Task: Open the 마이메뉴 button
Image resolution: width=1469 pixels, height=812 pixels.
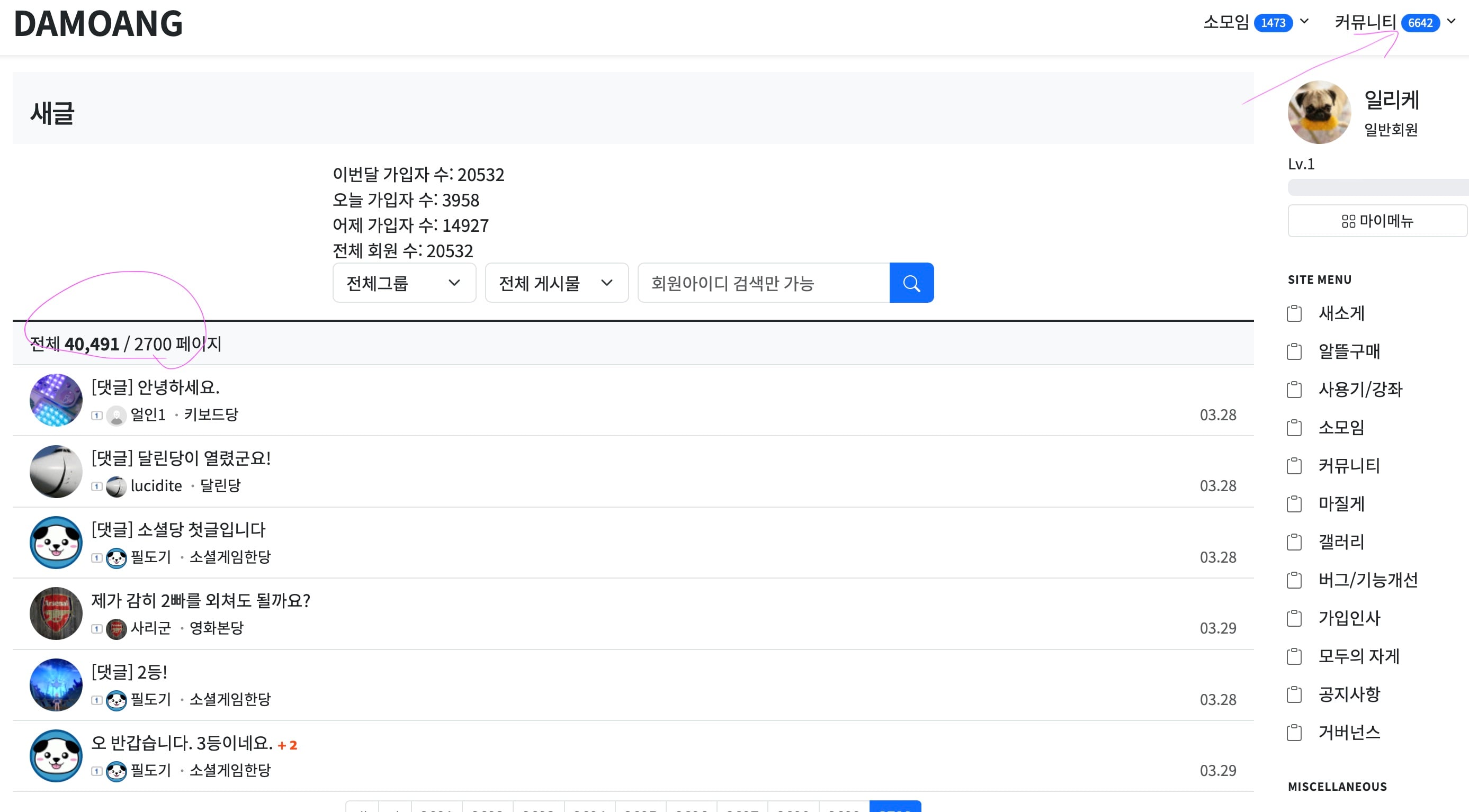Action: 1377,221
